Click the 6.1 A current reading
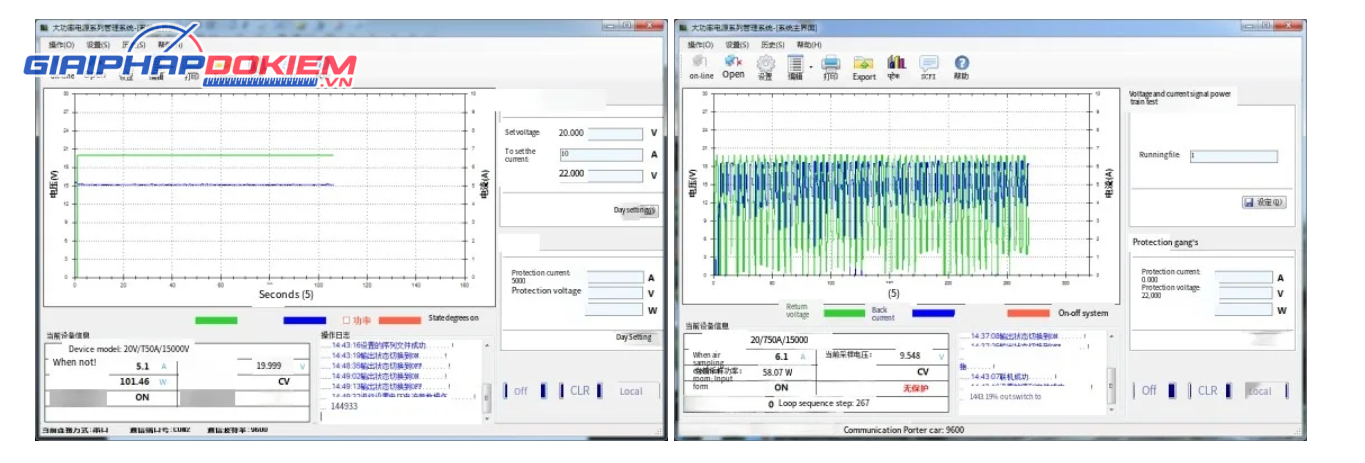The height and width of the screenshot is (463, 1365). pos(782,356)
